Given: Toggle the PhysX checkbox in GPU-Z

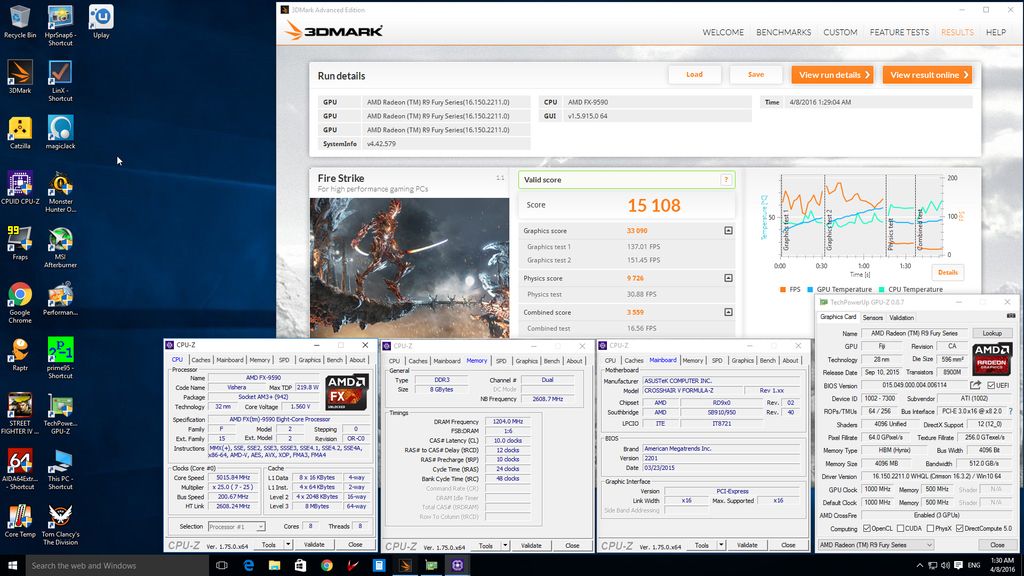Looking at the screenshot, I should pyautogui.click(x=932, y=528).
